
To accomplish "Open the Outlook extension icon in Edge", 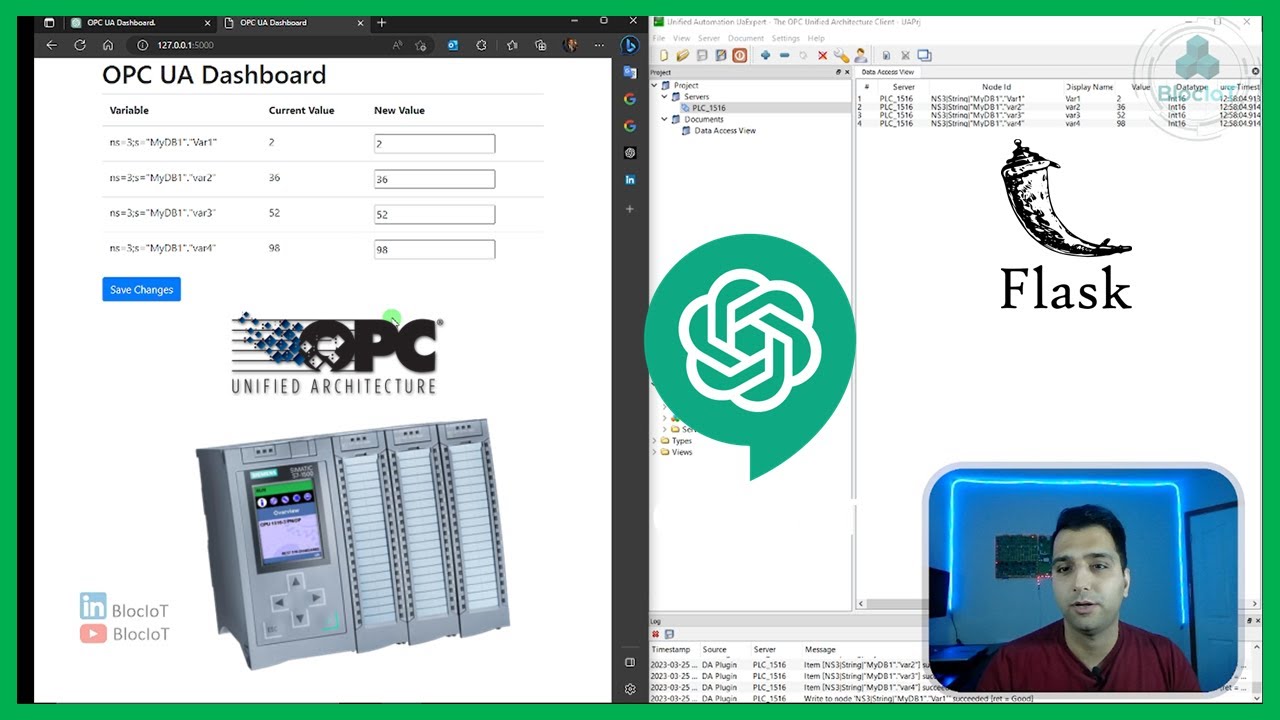I will pyautogui.click(x=453, y=45).
